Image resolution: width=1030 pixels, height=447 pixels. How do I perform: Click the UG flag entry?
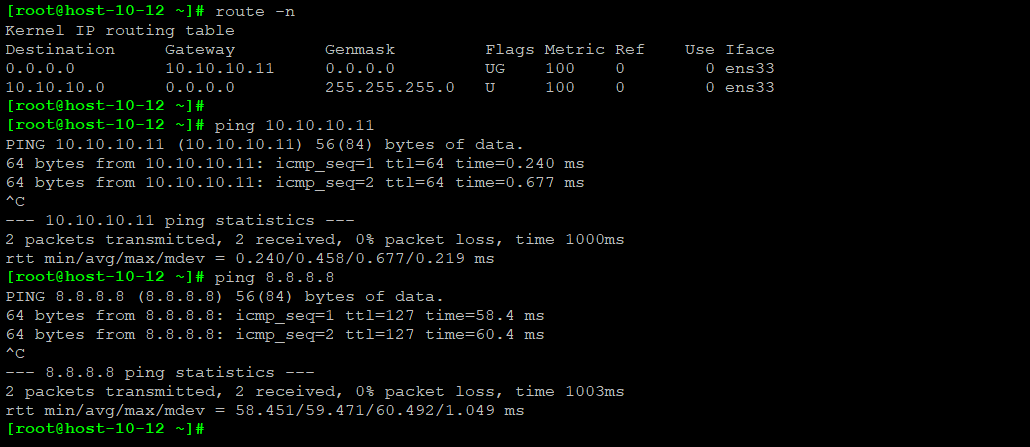pyautogui.click(x=496, y=68)
